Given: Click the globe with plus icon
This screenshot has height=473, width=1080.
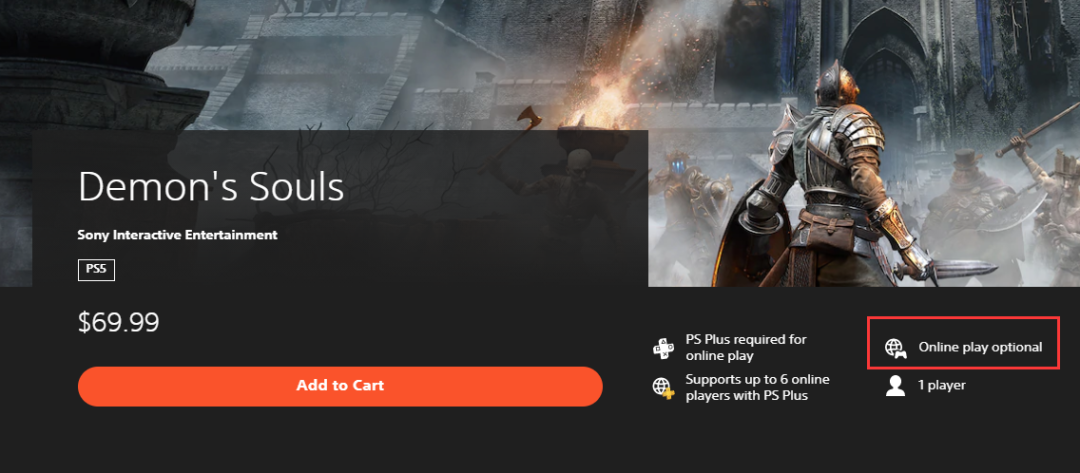Looking at the screenshot, I should coord(663,386).
